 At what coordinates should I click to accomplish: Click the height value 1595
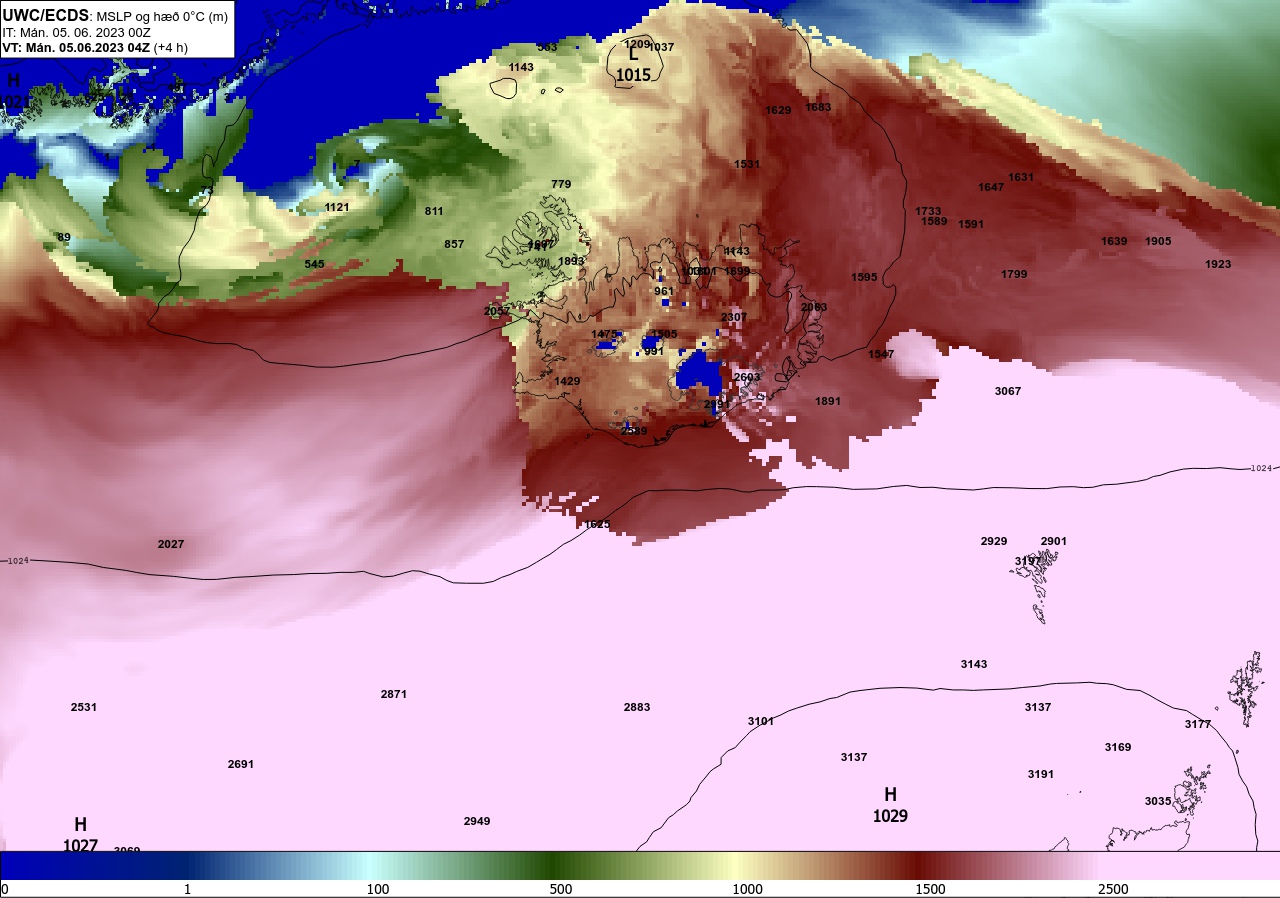(864, 277)
